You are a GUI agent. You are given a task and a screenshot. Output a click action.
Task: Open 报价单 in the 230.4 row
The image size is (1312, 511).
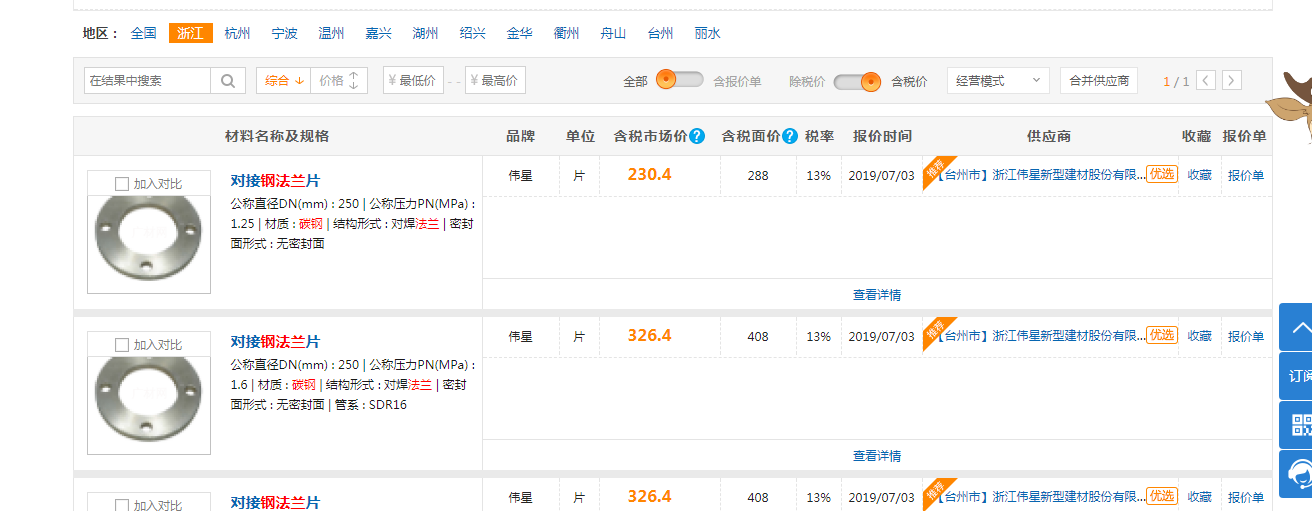(x=1246, y=175)
